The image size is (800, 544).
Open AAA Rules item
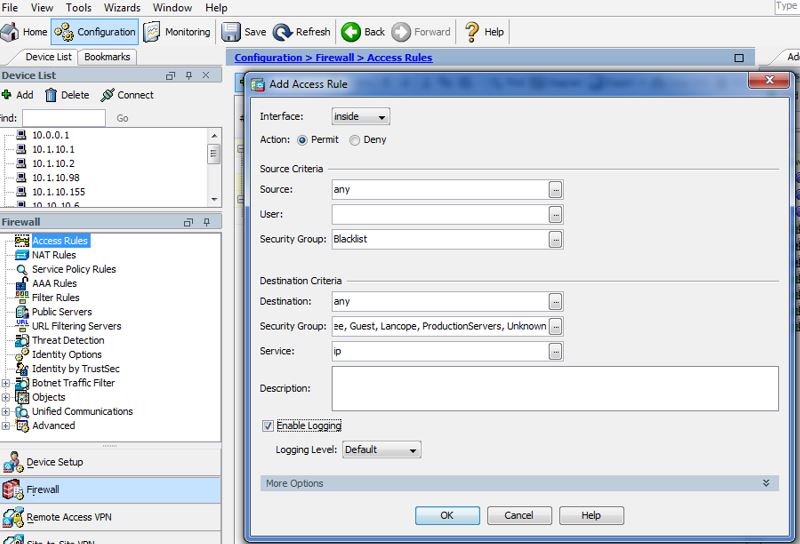tap(54, 283)
